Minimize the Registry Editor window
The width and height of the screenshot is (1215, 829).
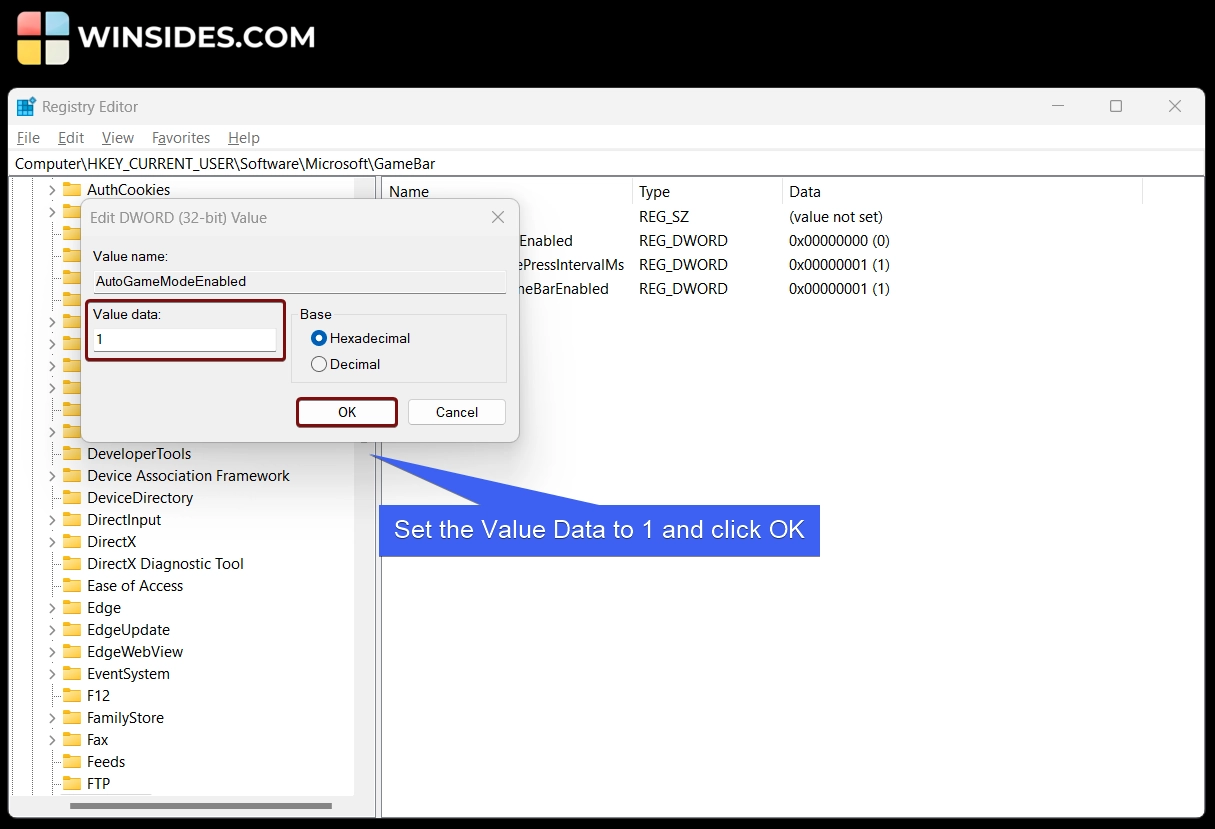pyautogui.click(x=1057, y=106)
